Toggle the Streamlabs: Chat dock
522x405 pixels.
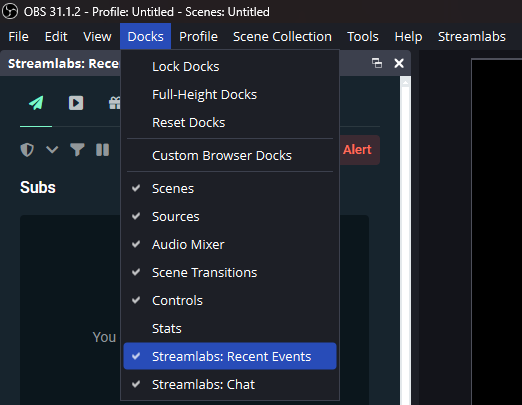point(230,385)
